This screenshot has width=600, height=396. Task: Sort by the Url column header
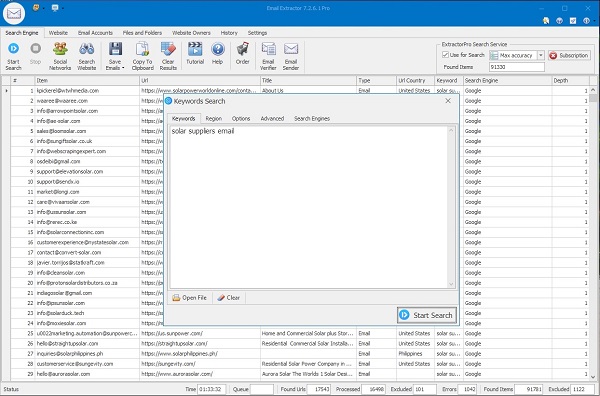(x=200, y=80)
